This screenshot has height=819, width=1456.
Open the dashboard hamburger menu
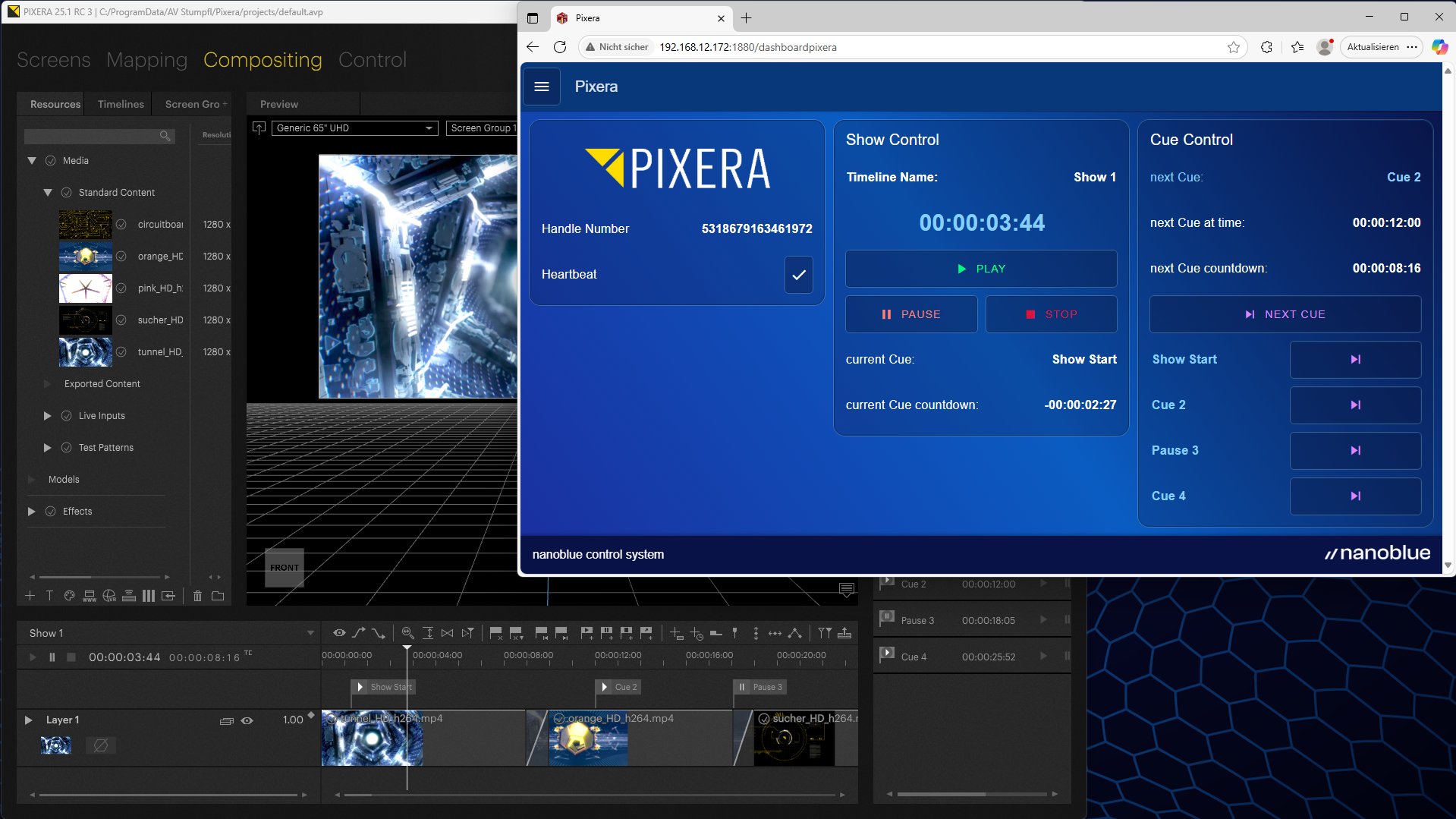[x=541, y=87]
